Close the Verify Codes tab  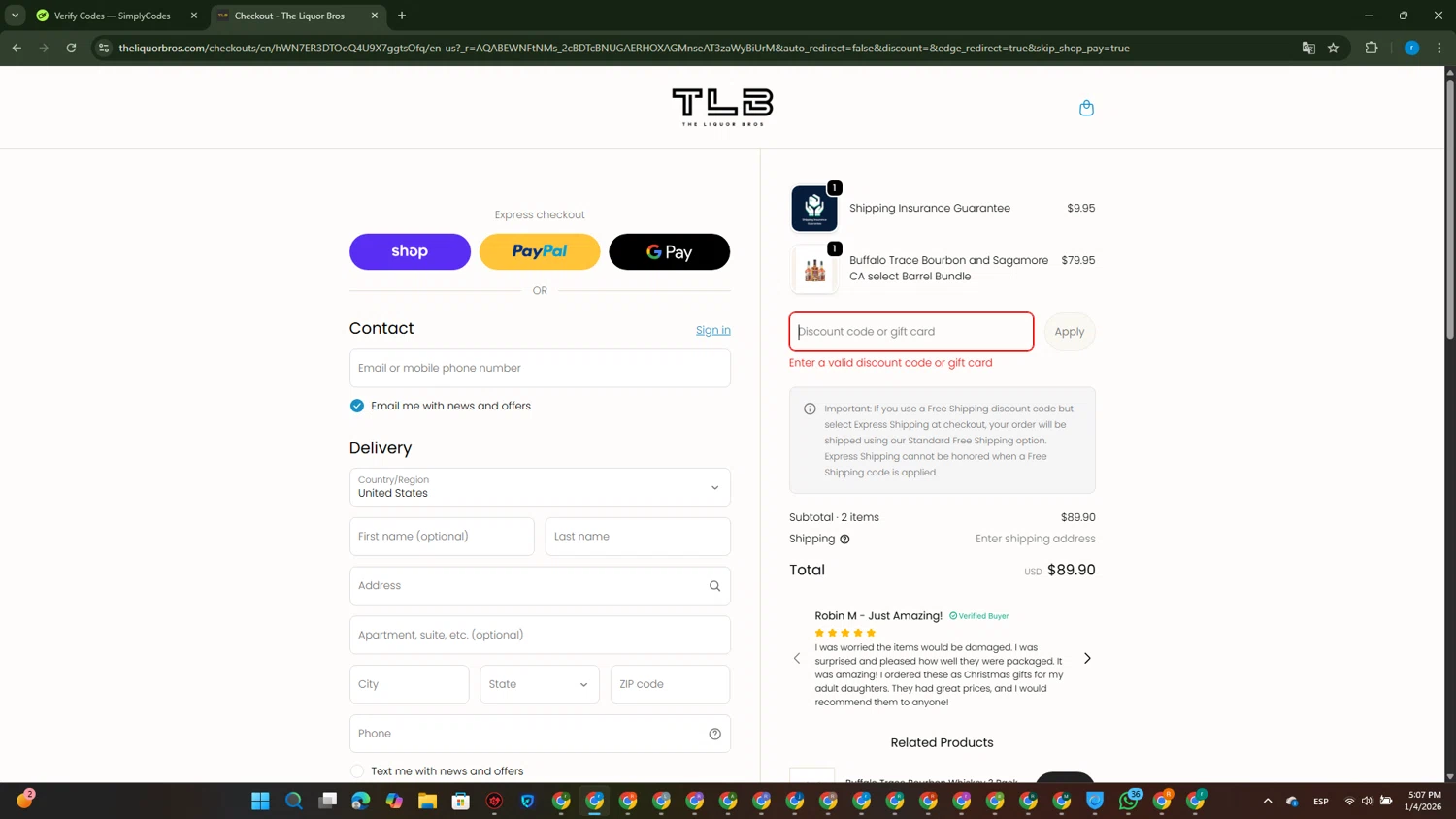point(194,16)
